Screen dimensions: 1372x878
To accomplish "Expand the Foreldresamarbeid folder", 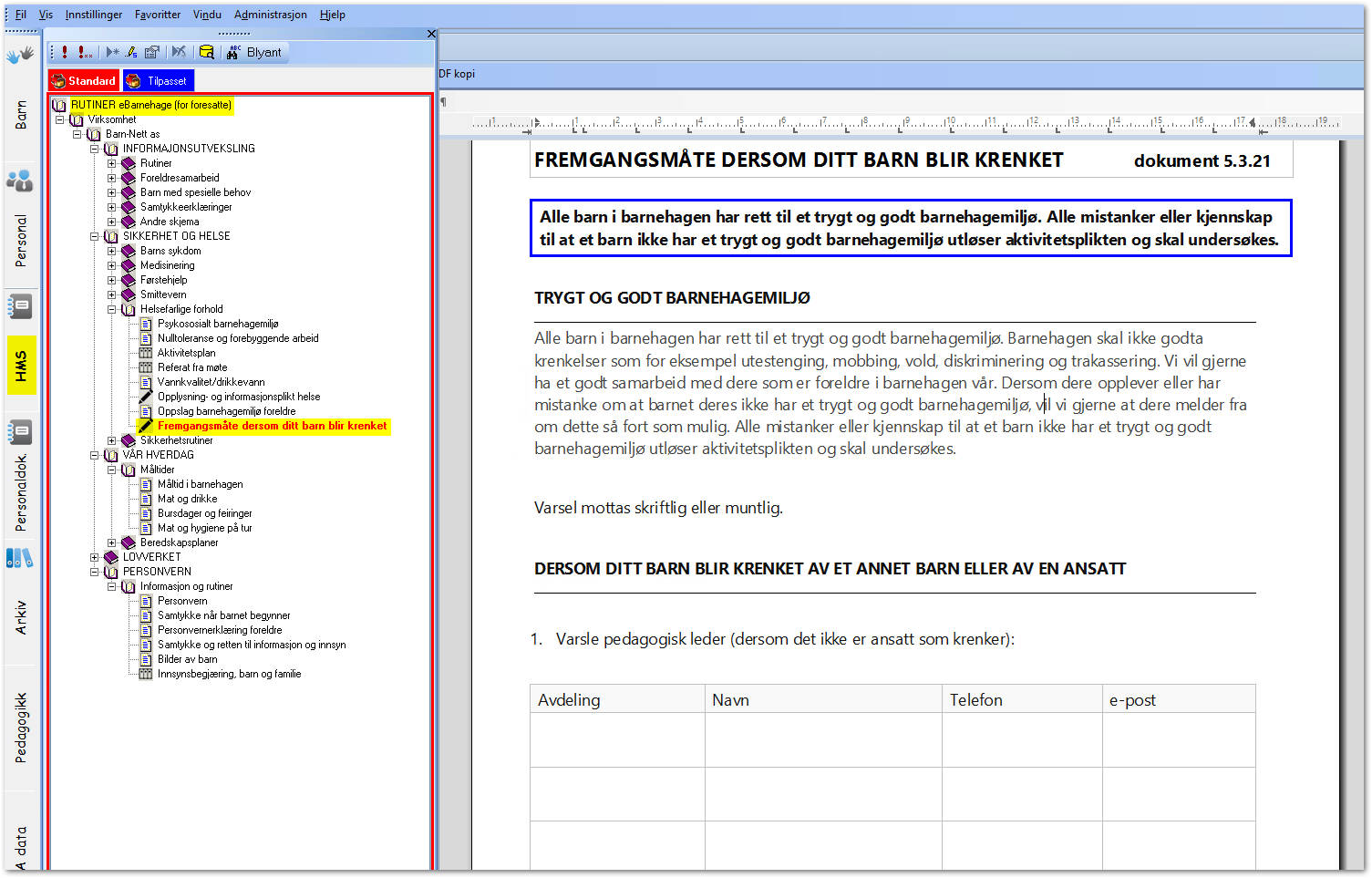I will [x=112, y=178].
